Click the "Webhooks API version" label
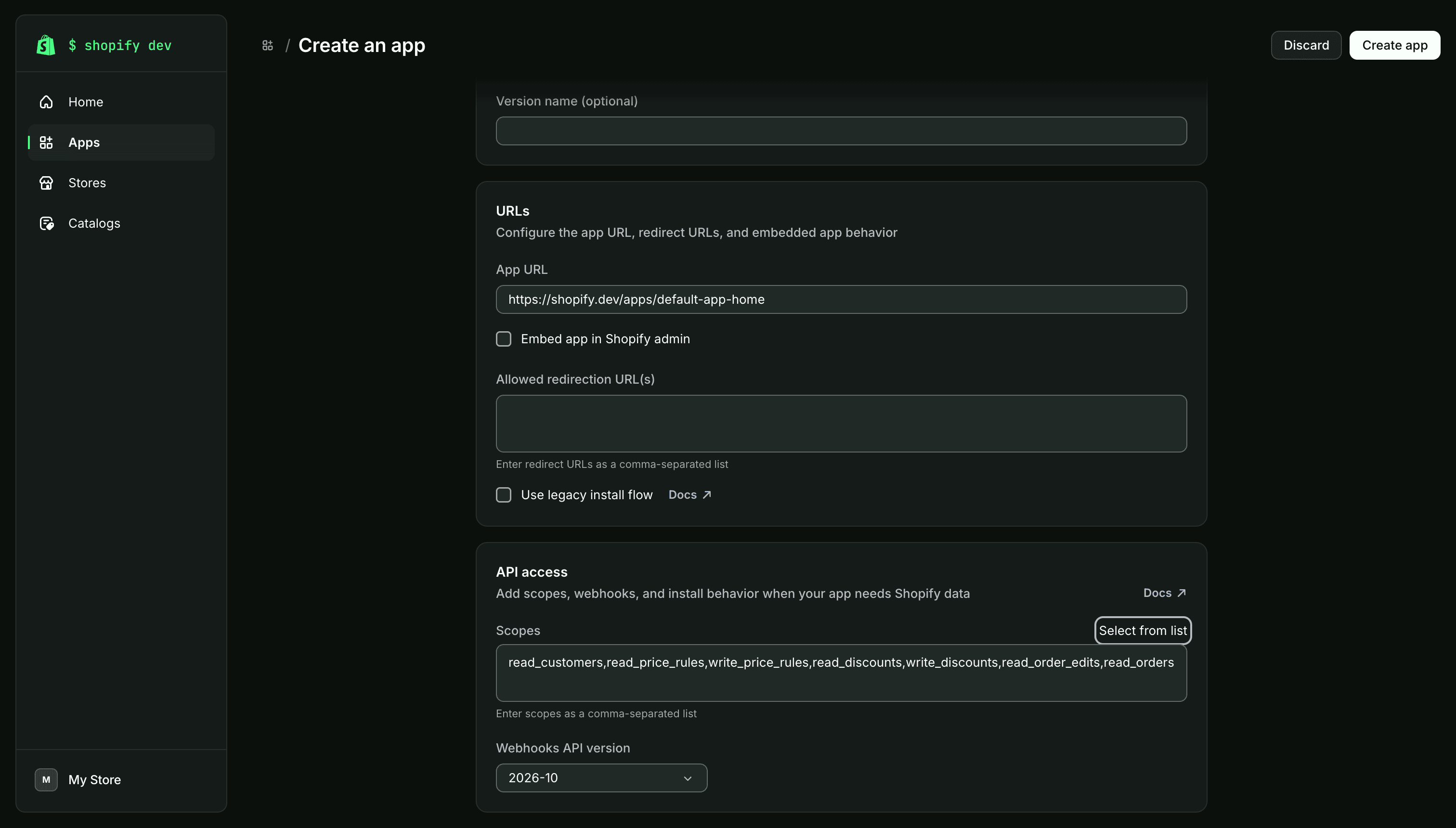 click(x=562, y=748)
